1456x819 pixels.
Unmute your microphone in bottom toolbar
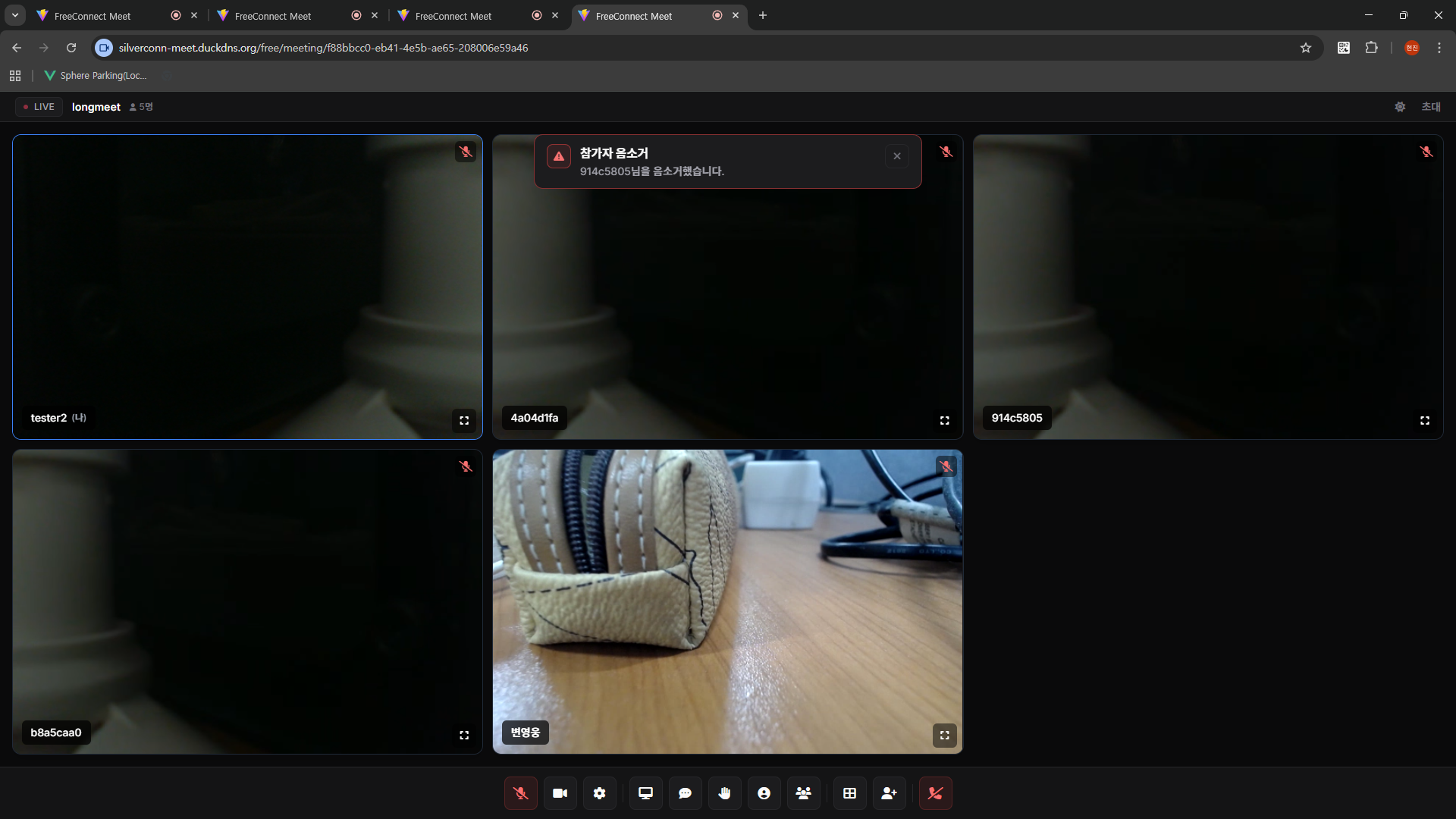click(520, 793)
